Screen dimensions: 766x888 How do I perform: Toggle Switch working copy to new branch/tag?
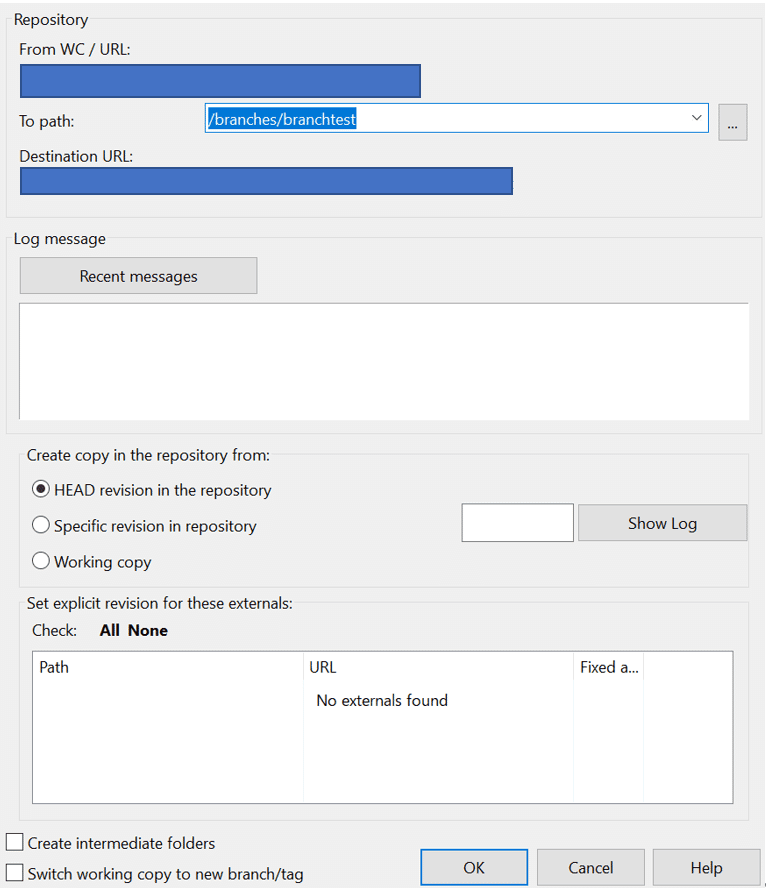pos(15,873)
